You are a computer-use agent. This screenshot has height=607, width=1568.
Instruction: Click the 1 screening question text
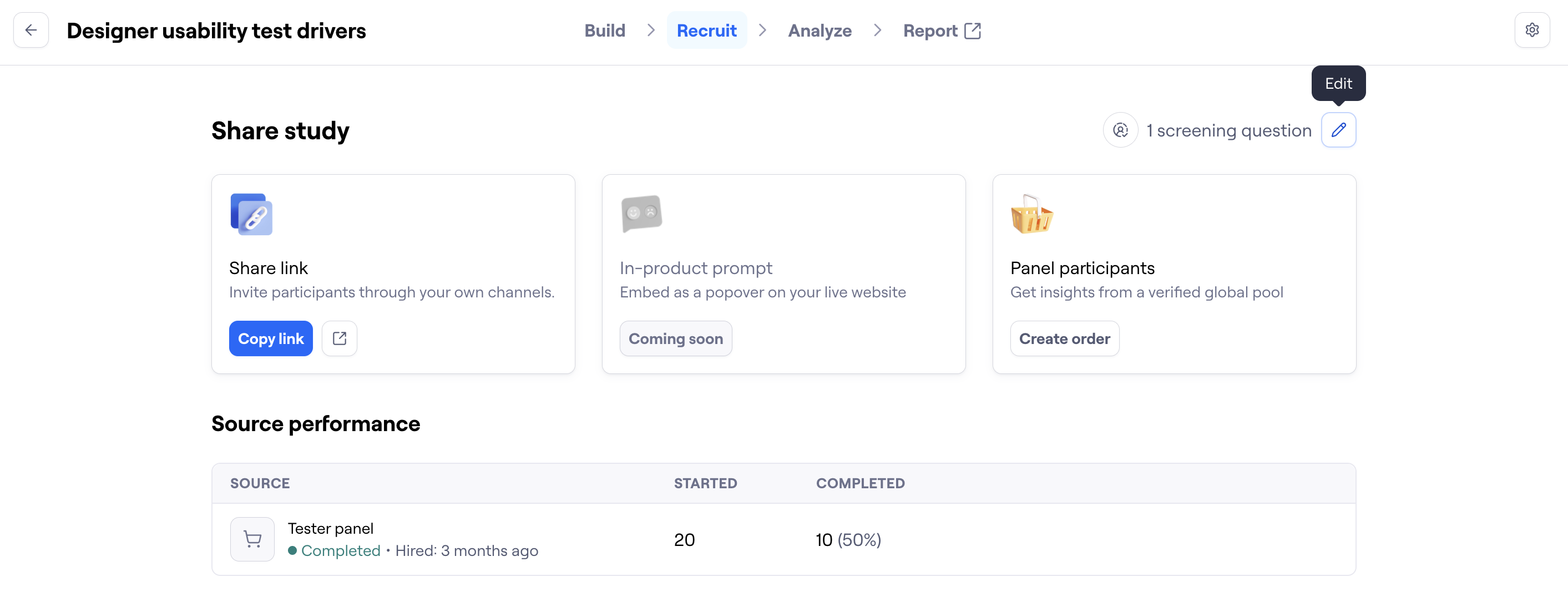pos(1228,131)
